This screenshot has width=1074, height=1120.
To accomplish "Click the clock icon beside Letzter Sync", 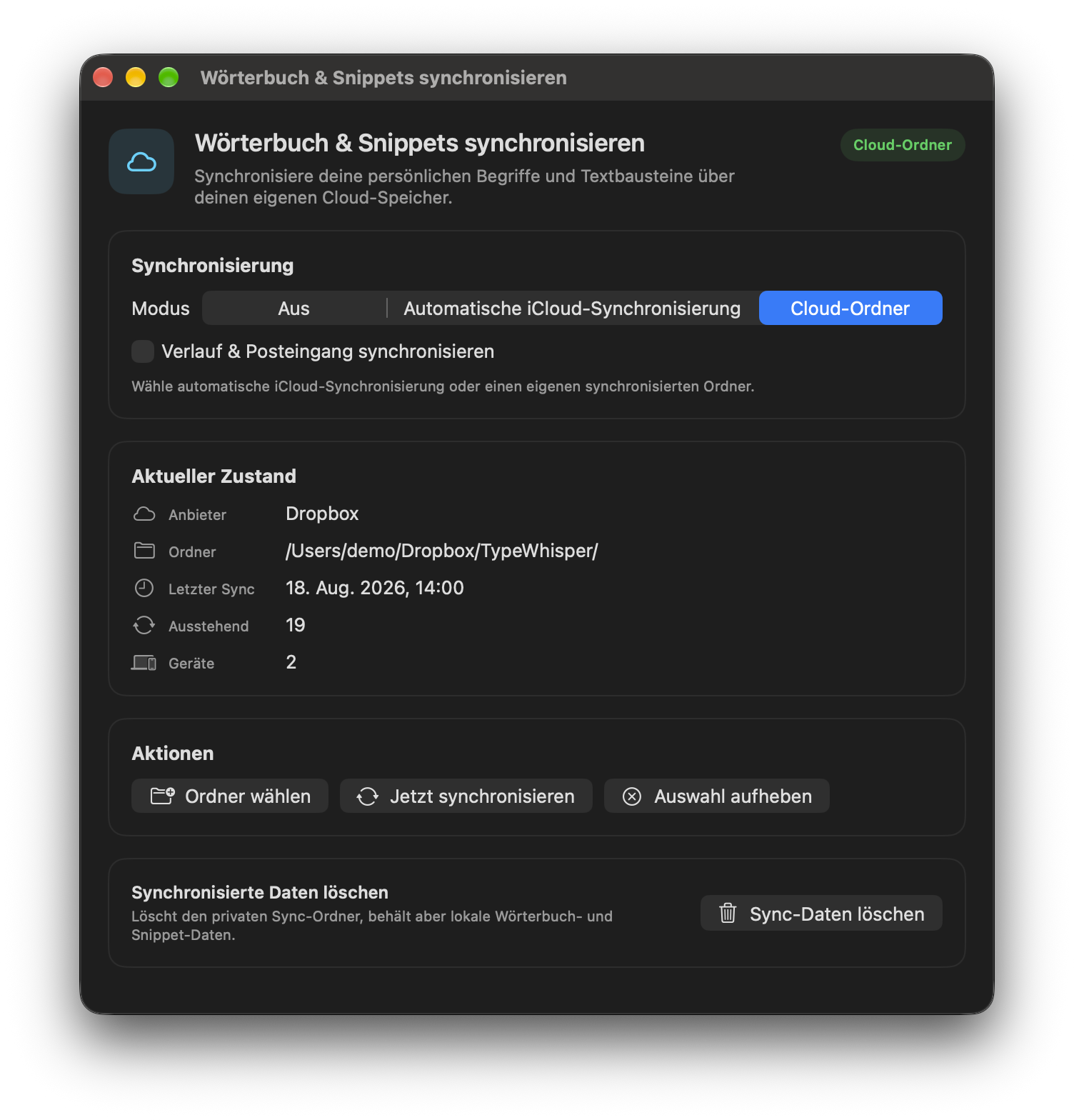I will click(x=144, y=588).
